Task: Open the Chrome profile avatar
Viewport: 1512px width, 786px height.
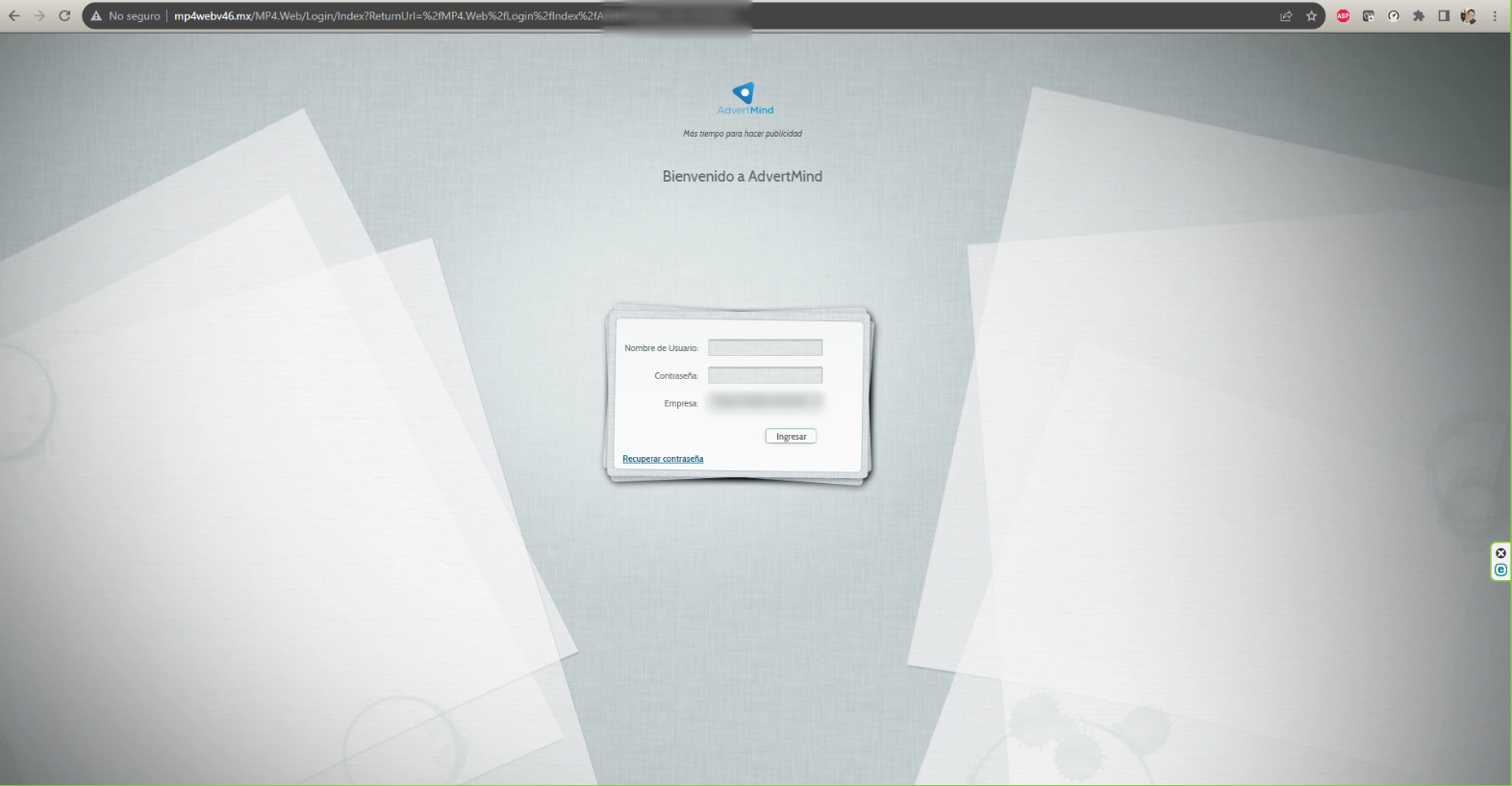Action: click(1469, 15)
